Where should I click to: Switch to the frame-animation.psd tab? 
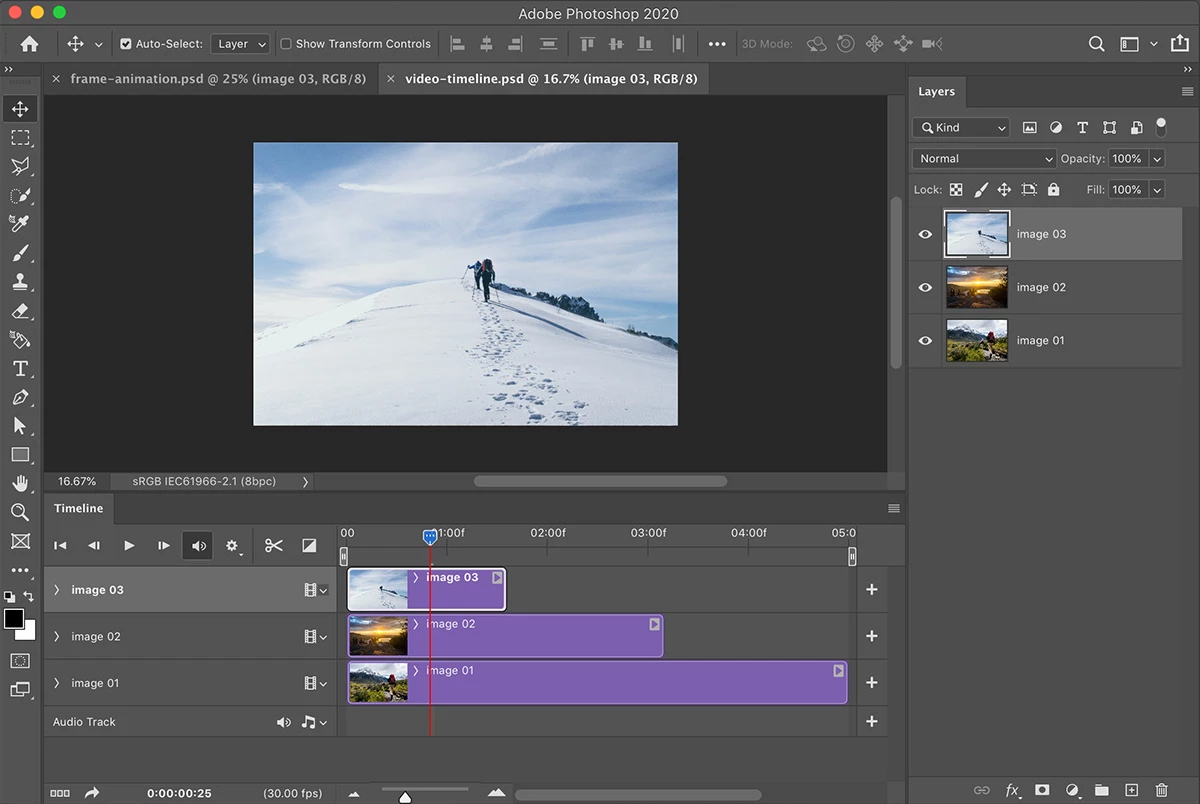pos(218,79)
